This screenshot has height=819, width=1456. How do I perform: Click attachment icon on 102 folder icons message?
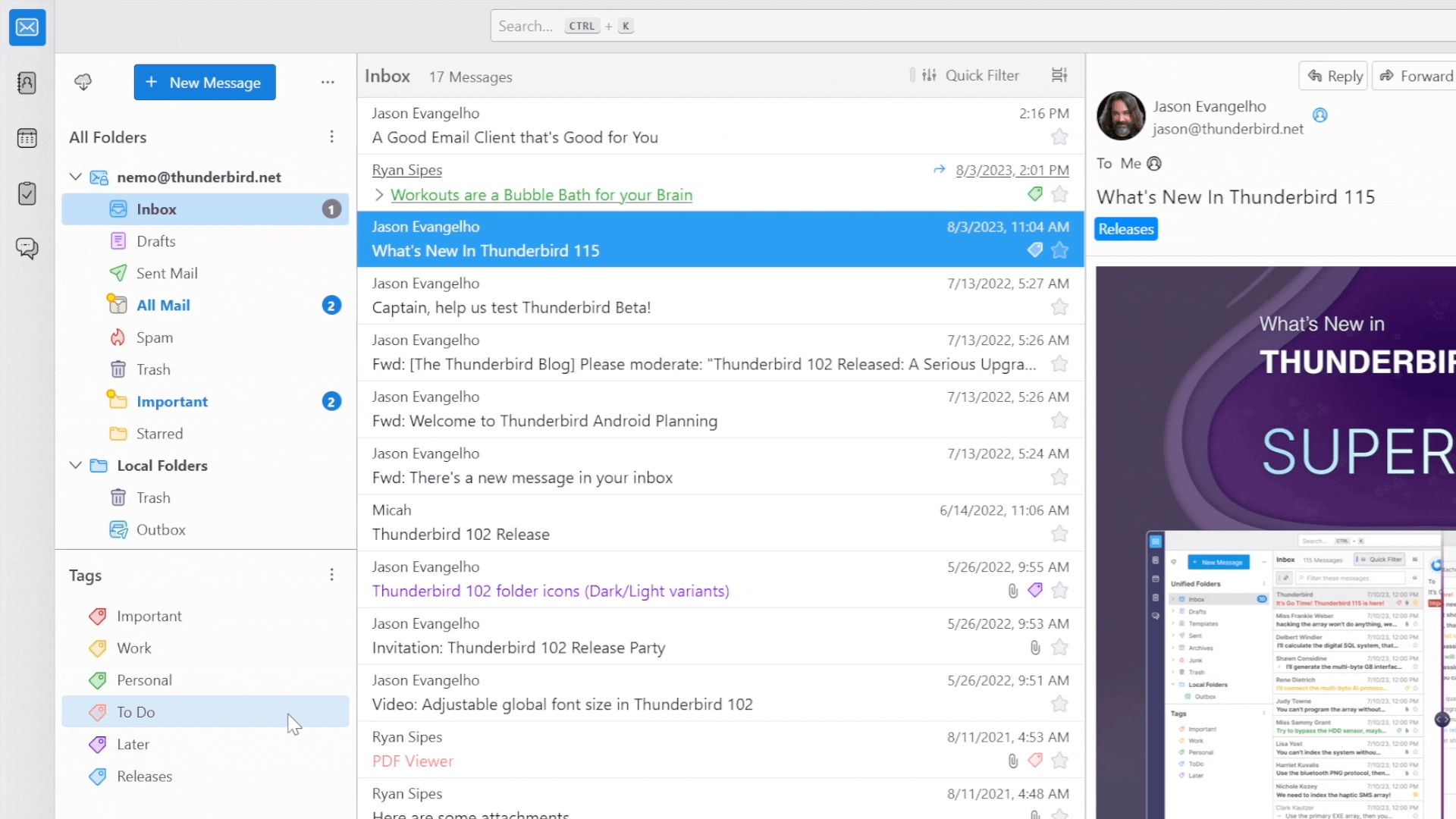click(1013, 591)
